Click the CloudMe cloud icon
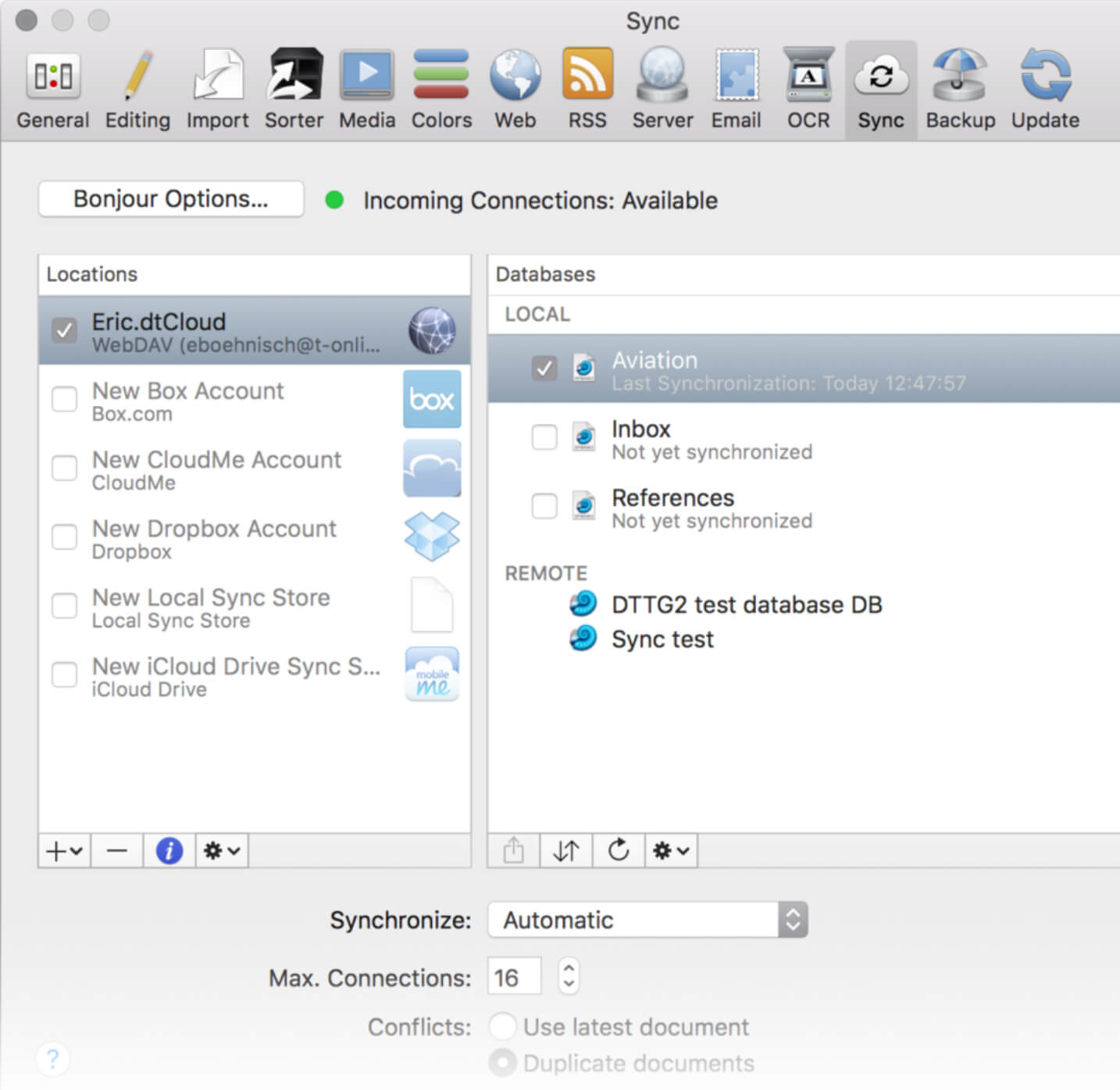1120x1090 pixels. pos(432,468)
